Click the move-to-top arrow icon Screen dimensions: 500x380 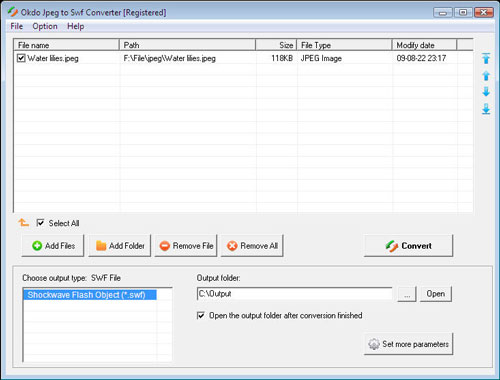pos(486,58)
